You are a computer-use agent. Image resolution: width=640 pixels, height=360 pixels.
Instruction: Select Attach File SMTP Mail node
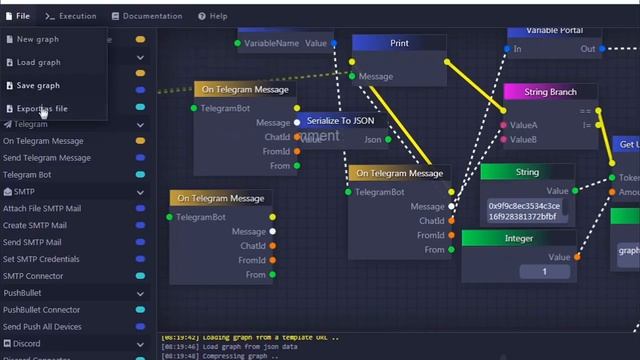(42, 208)
